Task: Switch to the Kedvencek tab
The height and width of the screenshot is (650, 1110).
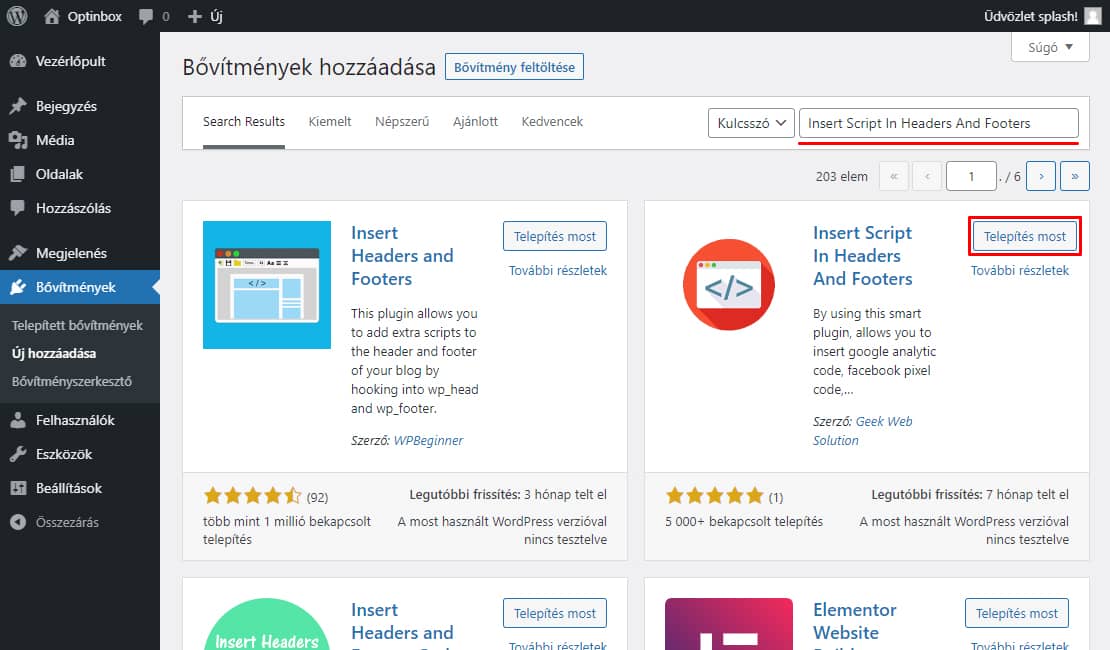Action: coord(552,122)
